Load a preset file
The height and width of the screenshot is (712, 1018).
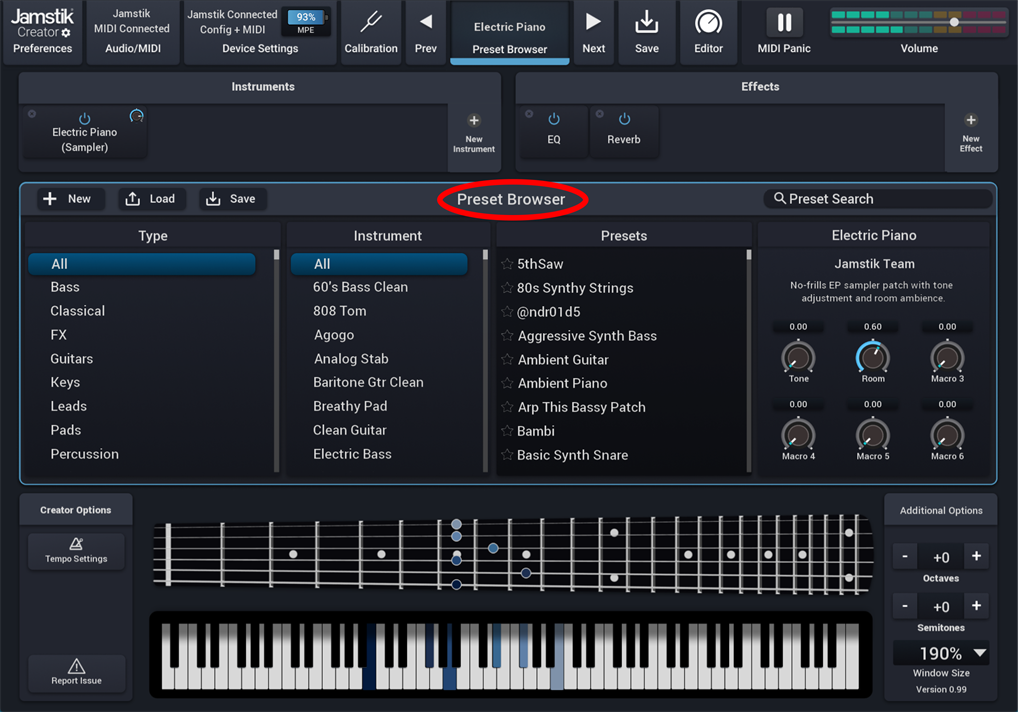click(151, 199)
